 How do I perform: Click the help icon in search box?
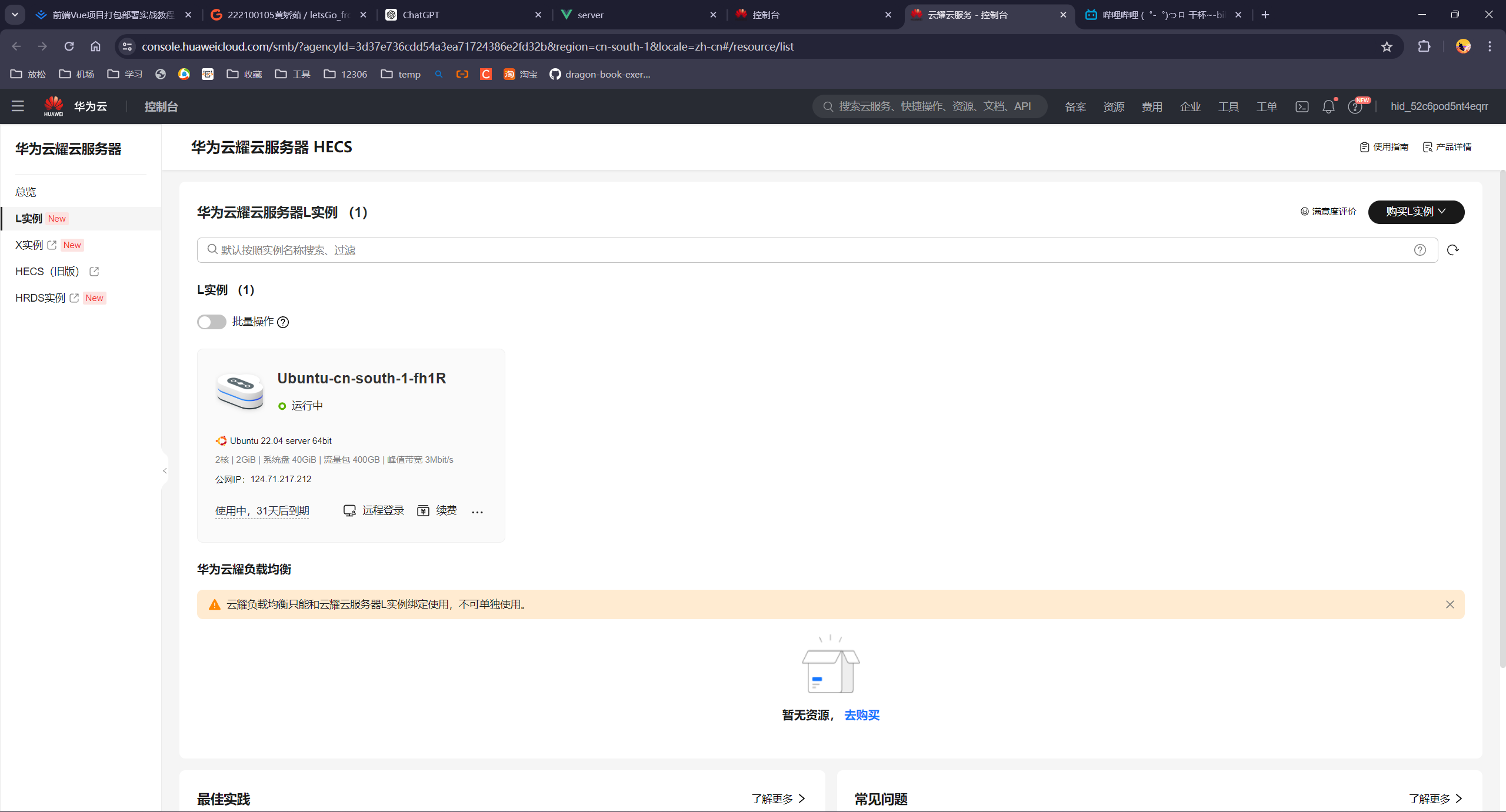point(1420,250)
